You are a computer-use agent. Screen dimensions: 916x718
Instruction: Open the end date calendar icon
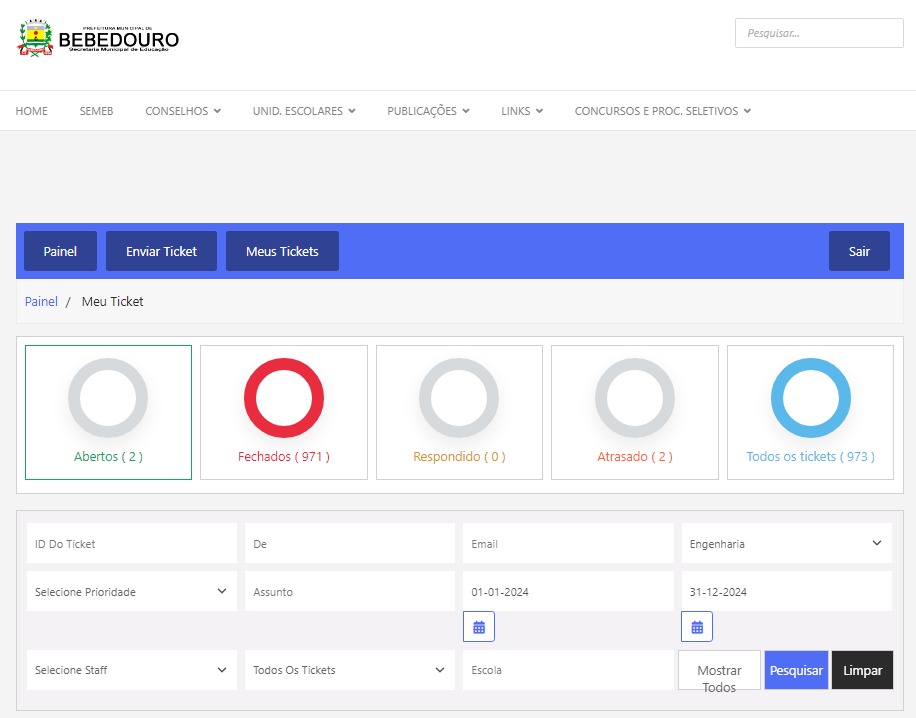[x=697, y=627]
